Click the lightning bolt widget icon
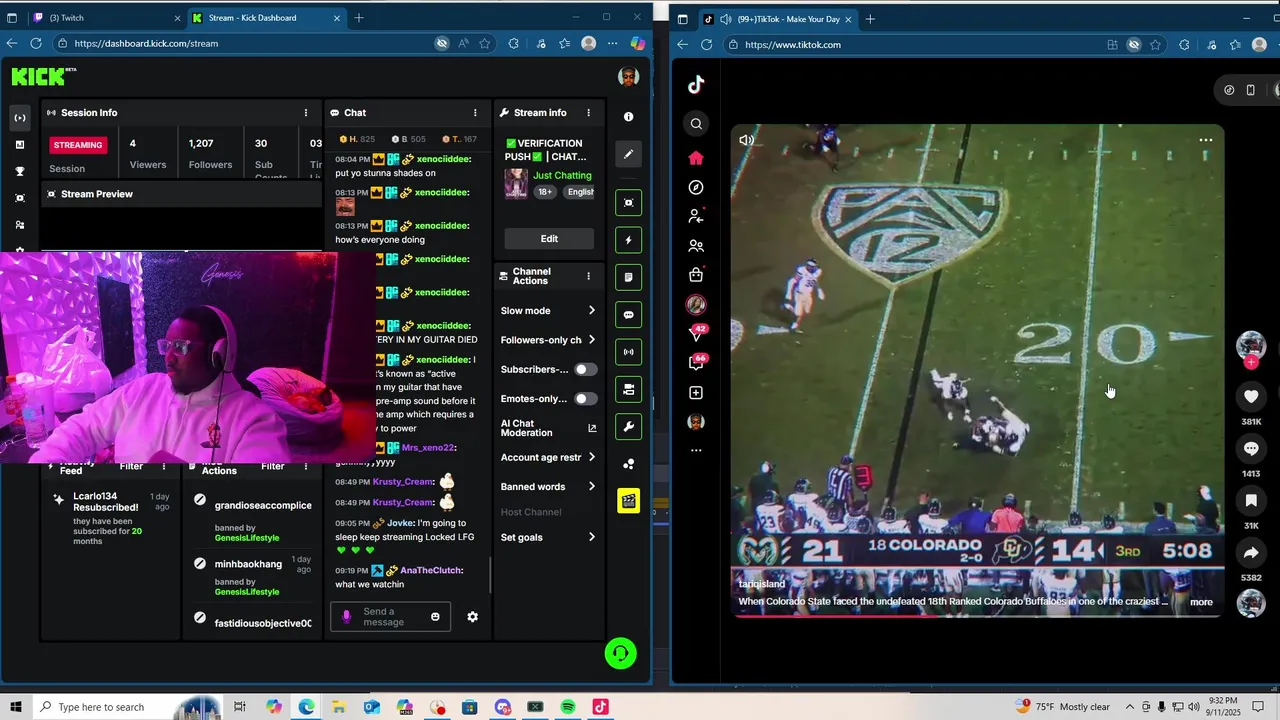Screen dimensions: 1280x720 pyautogui.click(x=628, y=240)
